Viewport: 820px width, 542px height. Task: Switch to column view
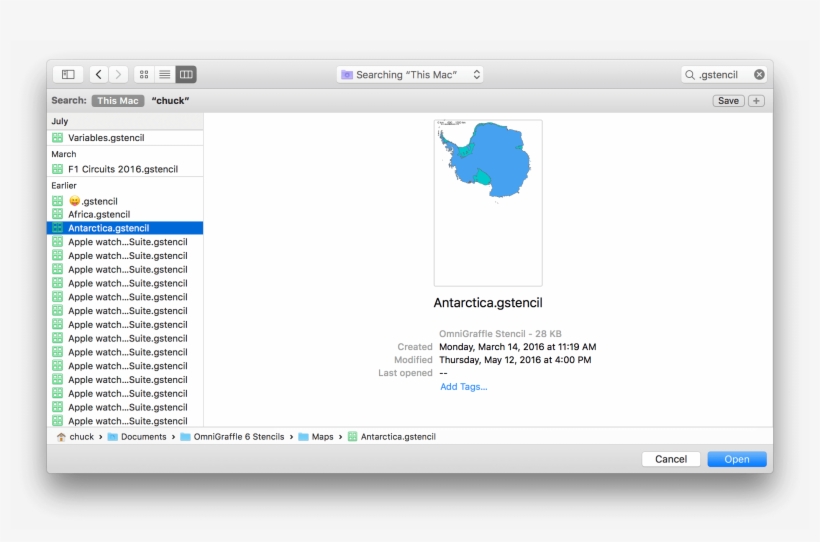(186, 74)
